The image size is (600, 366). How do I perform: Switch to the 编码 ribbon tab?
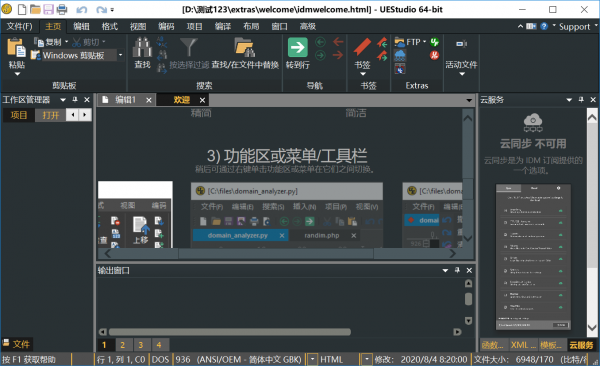(x=166, y=26)
